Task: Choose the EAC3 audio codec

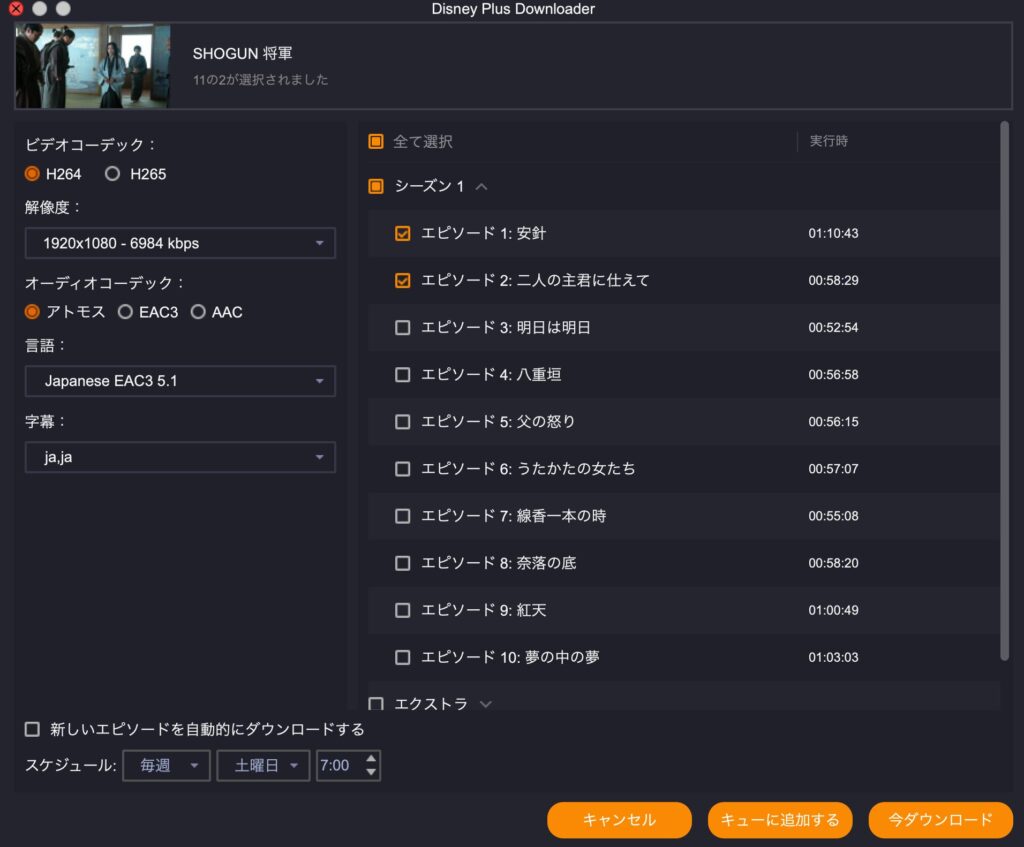Action: [125, 312]
